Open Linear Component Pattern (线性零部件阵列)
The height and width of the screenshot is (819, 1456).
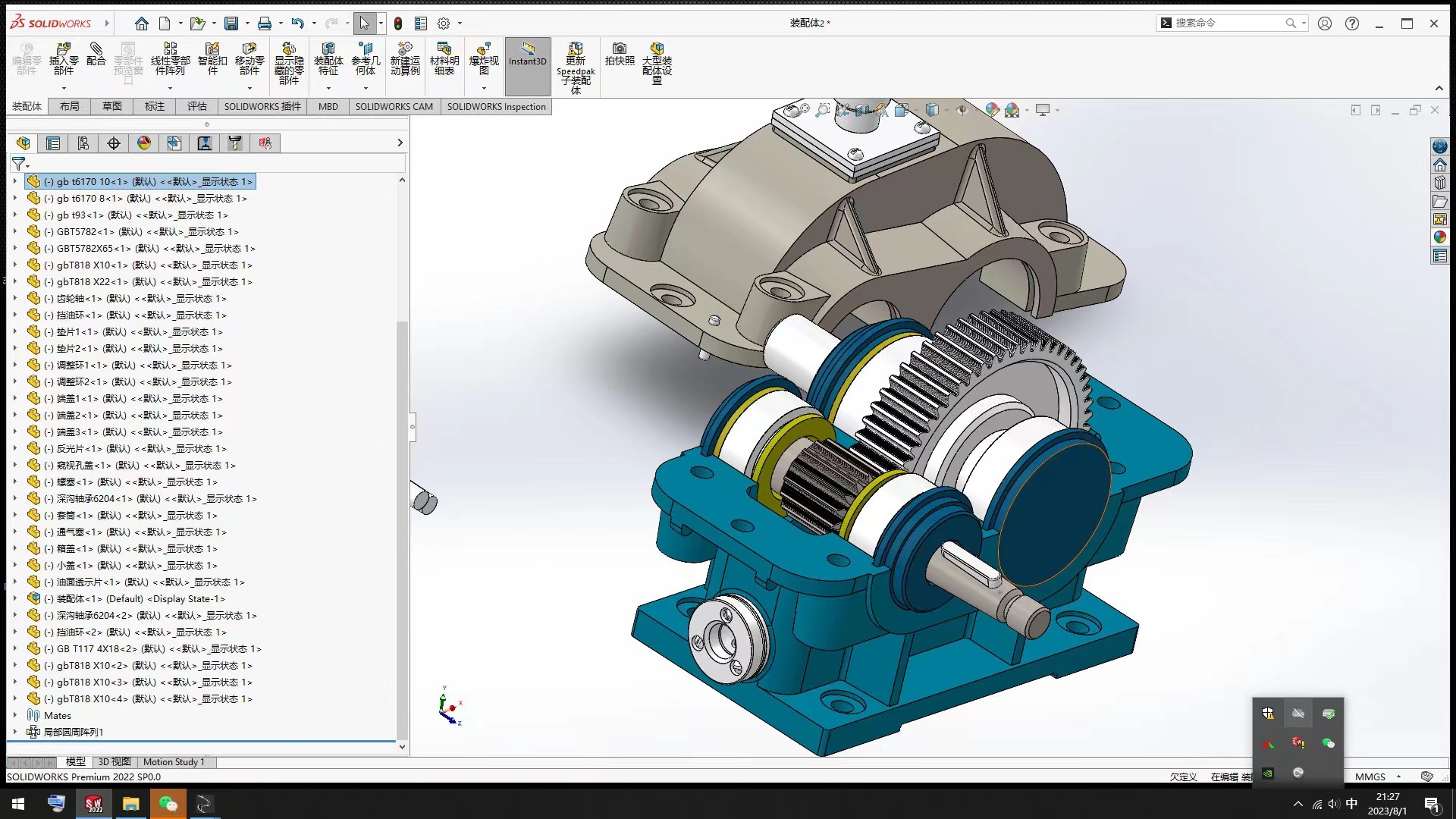(x=170, y=59)
